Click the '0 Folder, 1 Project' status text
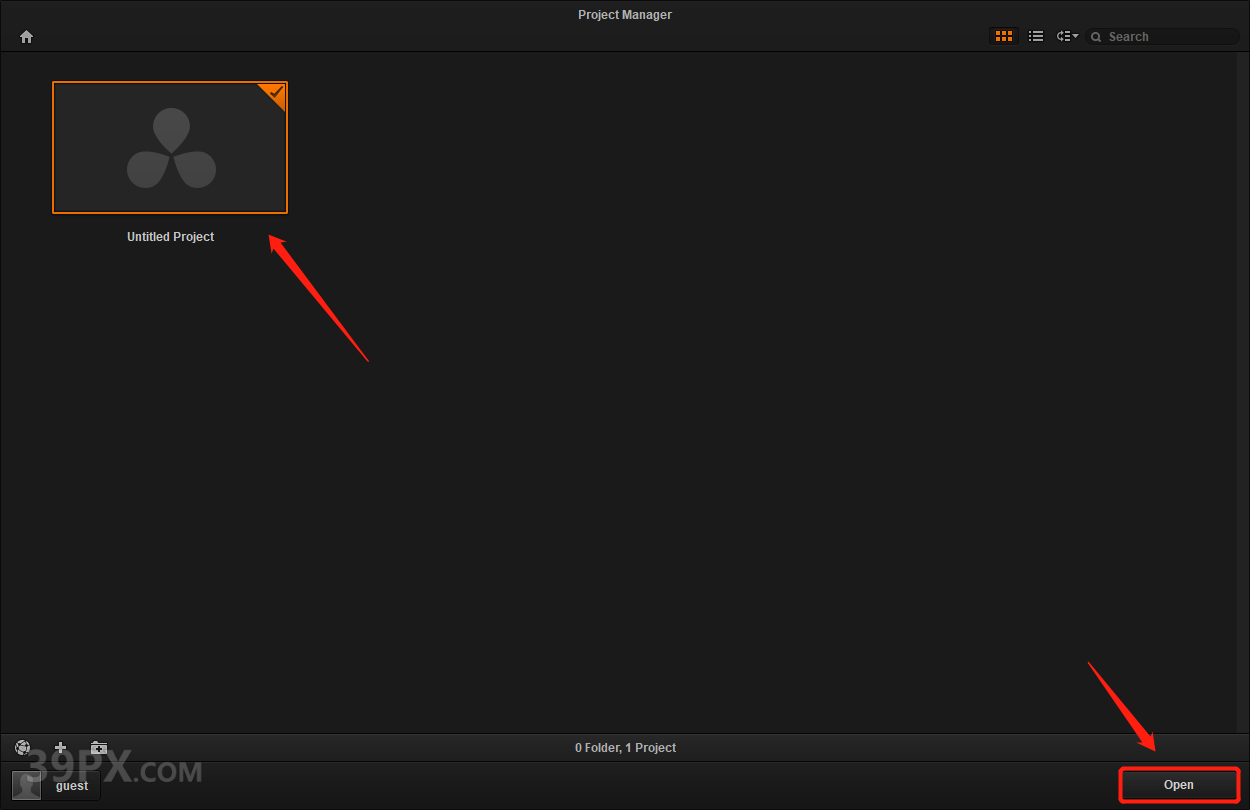Image resolution: width=1250 pixels, height=810 pixels. click(625, 748)
